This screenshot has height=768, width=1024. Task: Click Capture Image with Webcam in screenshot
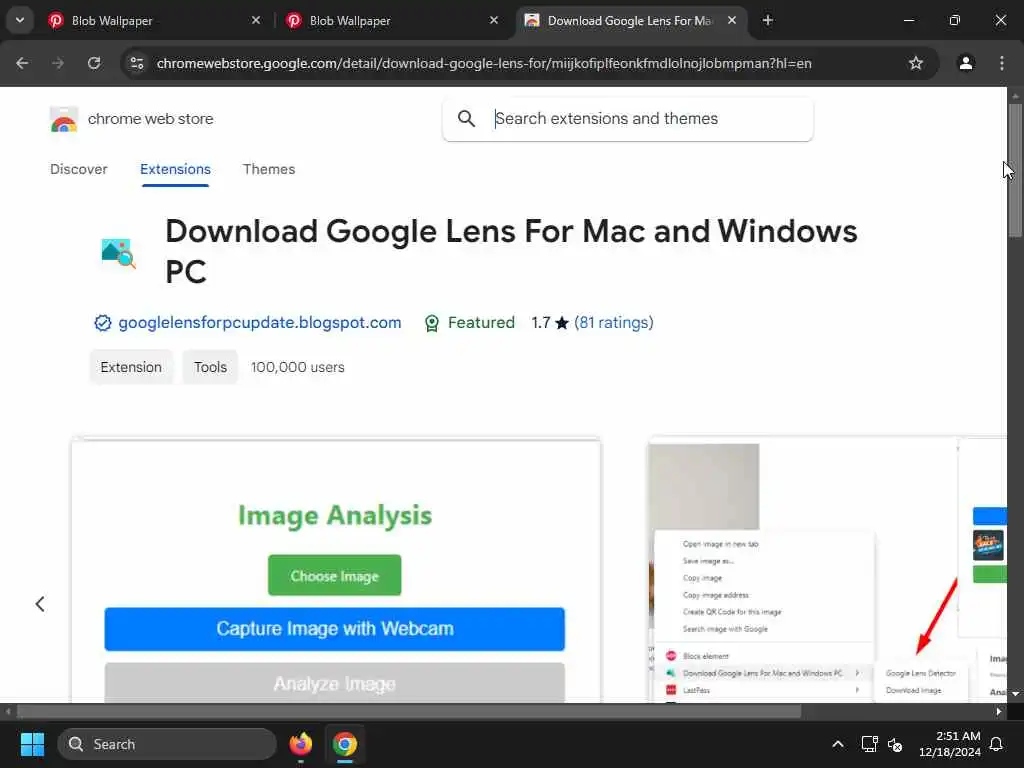pos(334,629)
